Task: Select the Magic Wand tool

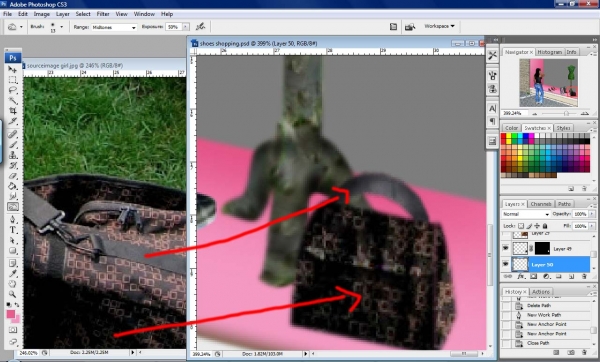Action: tap(13, 101)
